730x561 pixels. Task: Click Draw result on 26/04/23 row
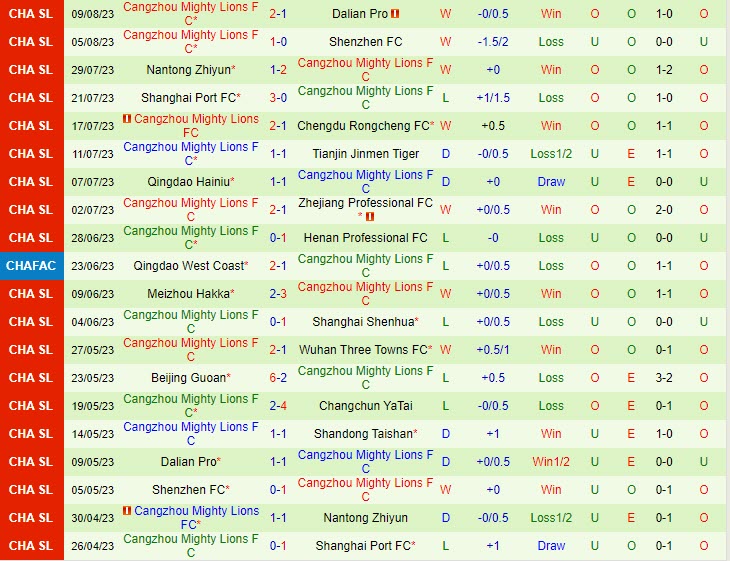pos(551,546)
